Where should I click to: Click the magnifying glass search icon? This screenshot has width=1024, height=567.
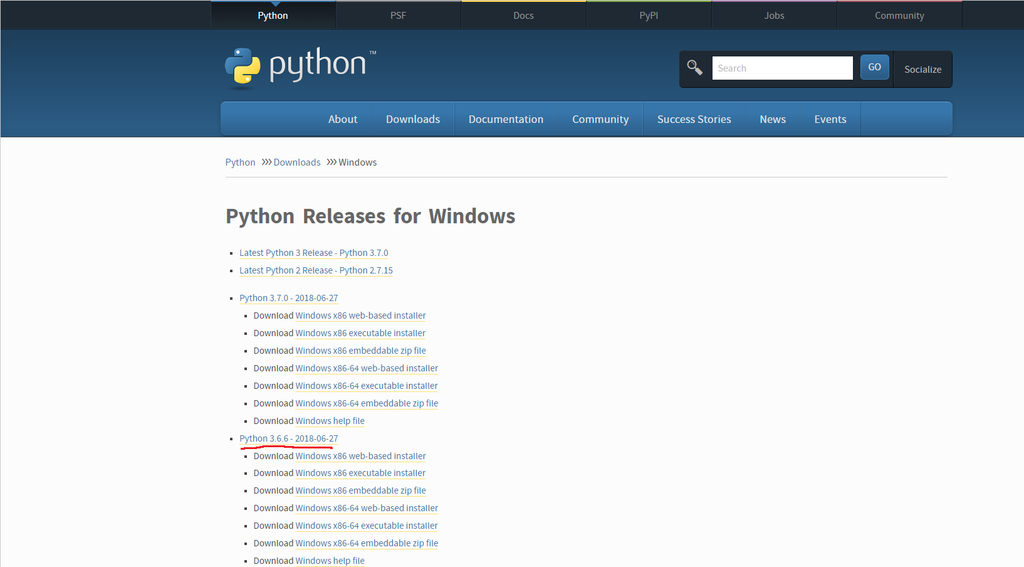694,67
